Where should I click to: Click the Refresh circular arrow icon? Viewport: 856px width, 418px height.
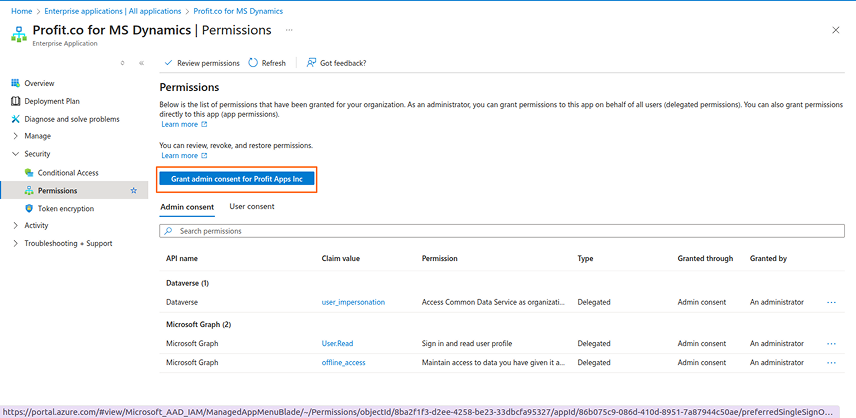pyautogui.click(x=253, y=63)
